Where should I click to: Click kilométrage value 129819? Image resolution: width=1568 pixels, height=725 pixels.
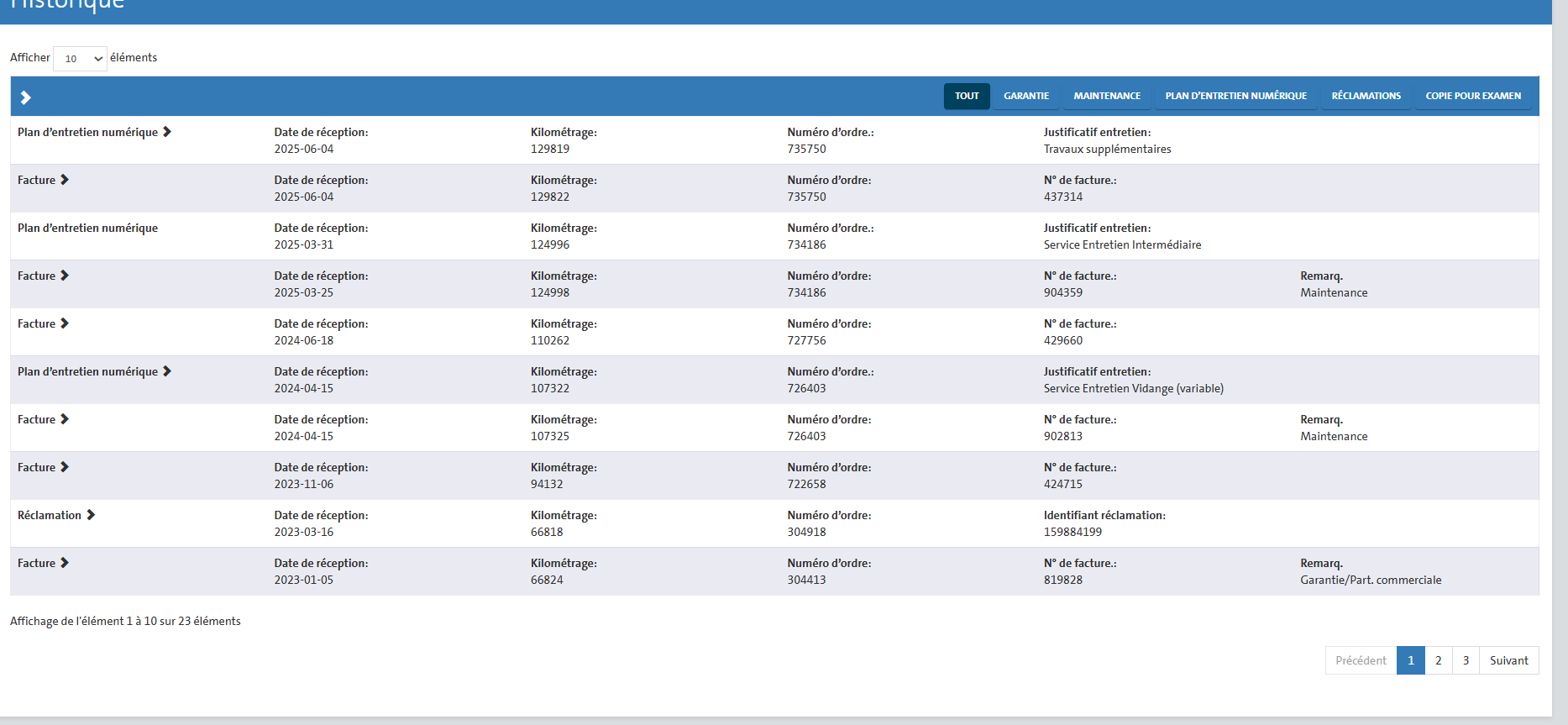(550, 149)
